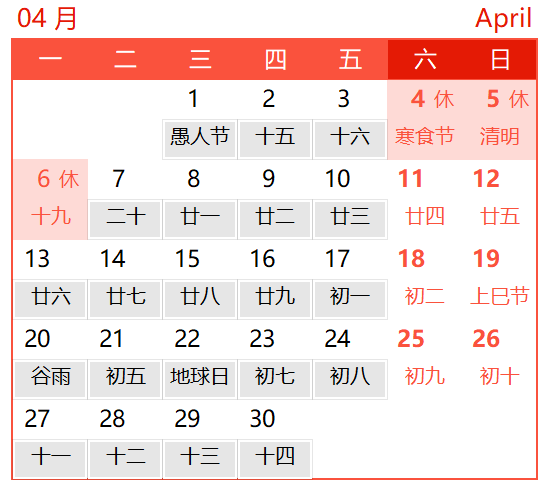Screen dimensions: 548x485
Task: Click date 8 with lunar 廿一
Action: point(200,200)
